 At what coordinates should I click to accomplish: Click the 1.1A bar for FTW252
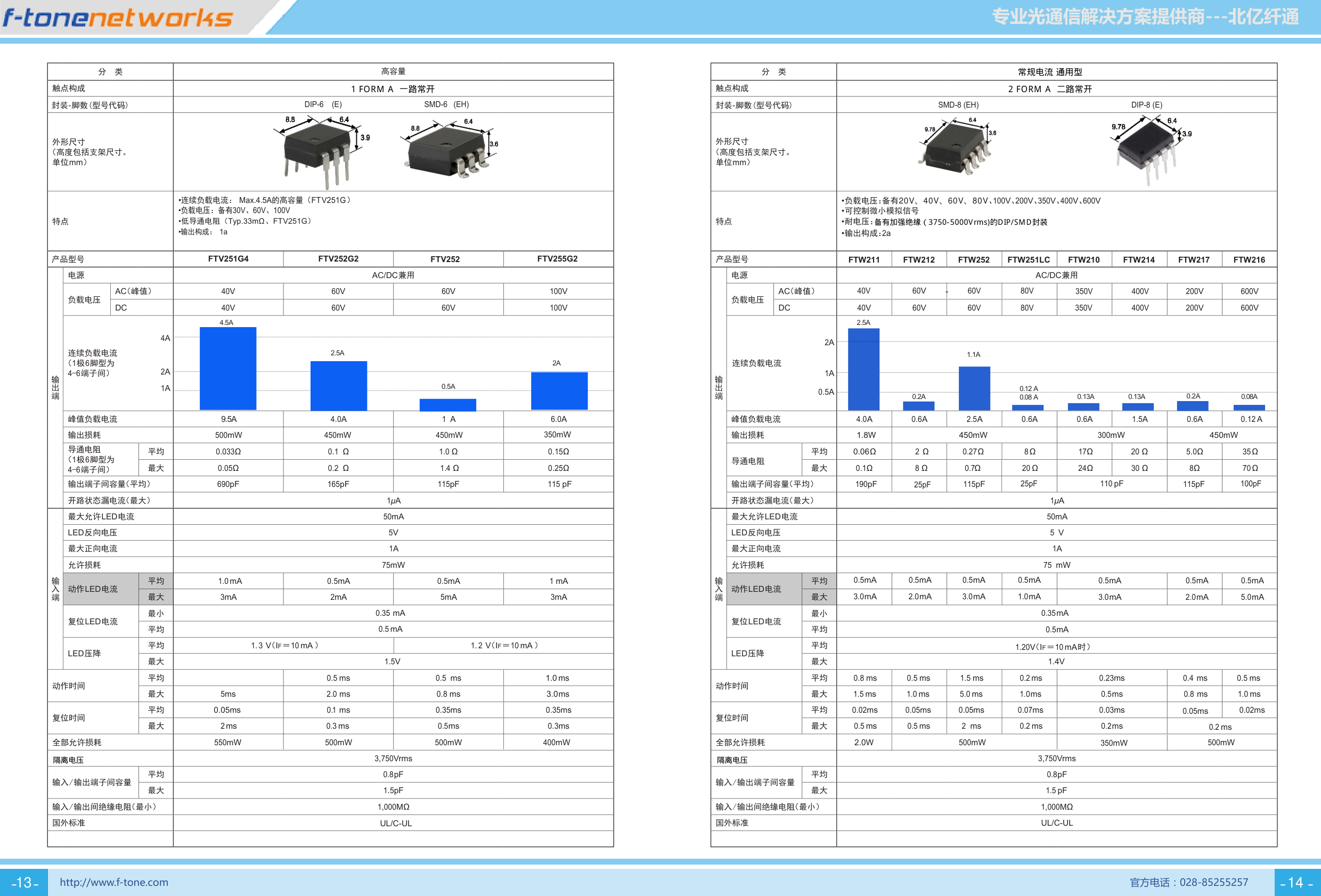pyautogui.click(x=974, y=388)
